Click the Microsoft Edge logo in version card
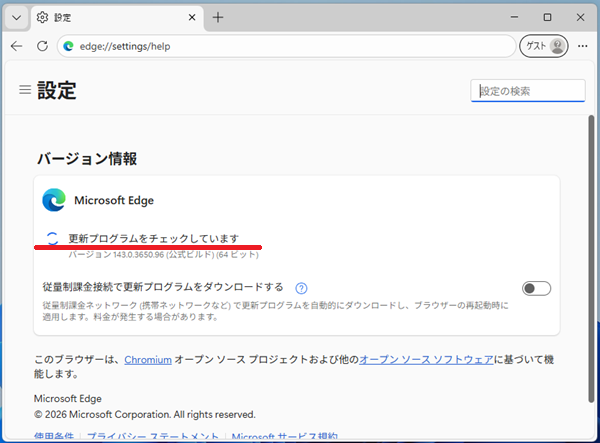600x443 pixels. pos(54,200)
